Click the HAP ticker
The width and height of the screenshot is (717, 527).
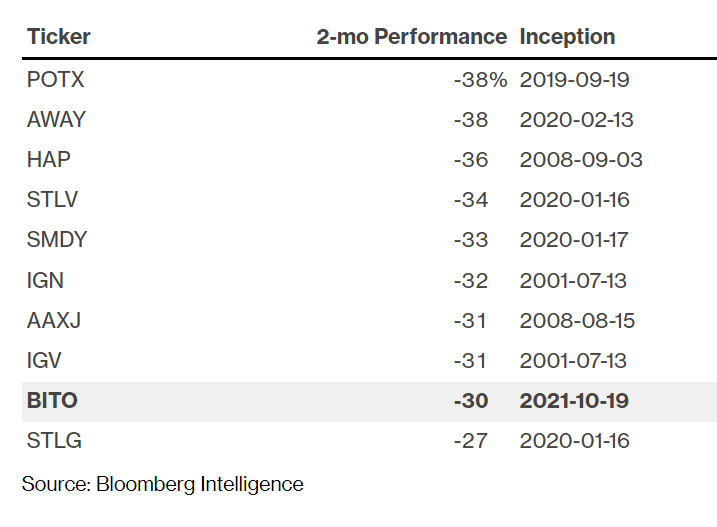click(49, 160)
